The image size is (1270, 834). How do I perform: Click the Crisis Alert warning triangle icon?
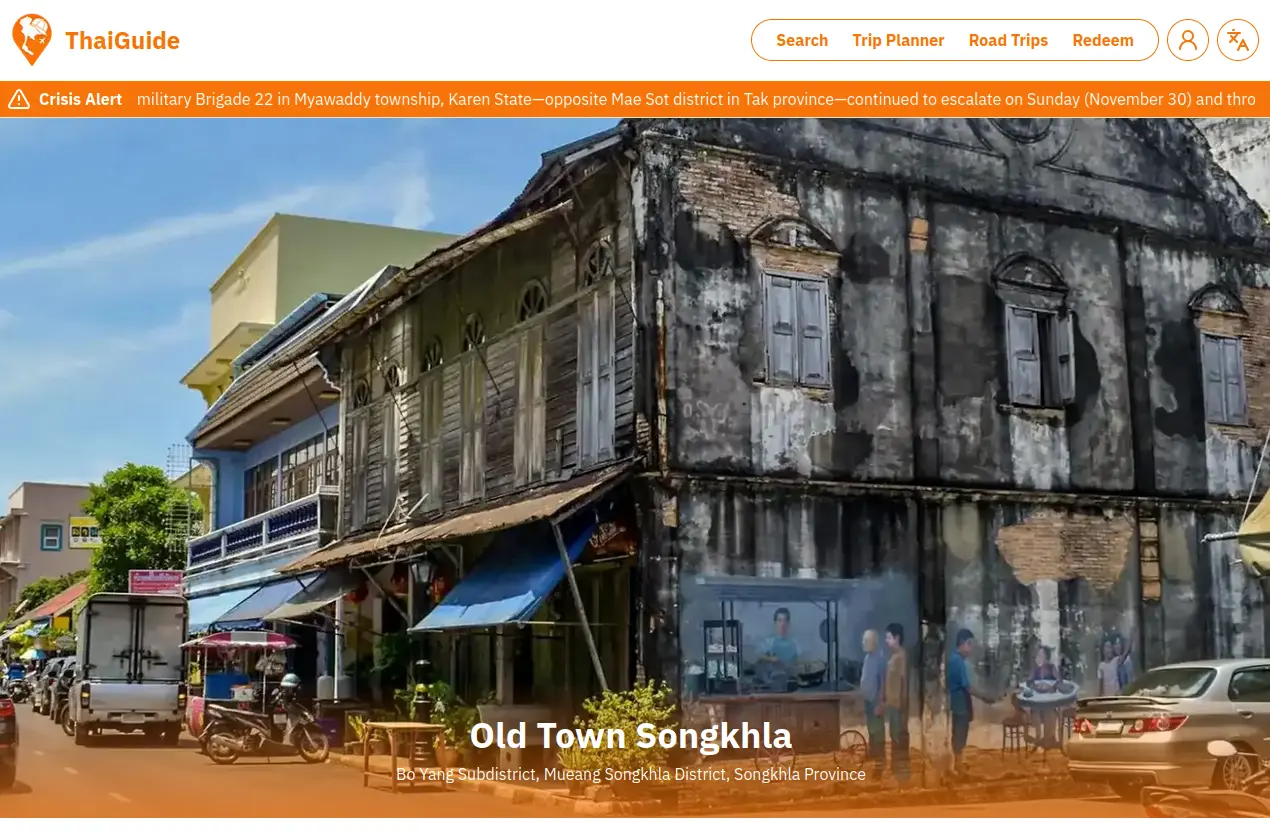(x=19, y=99)
